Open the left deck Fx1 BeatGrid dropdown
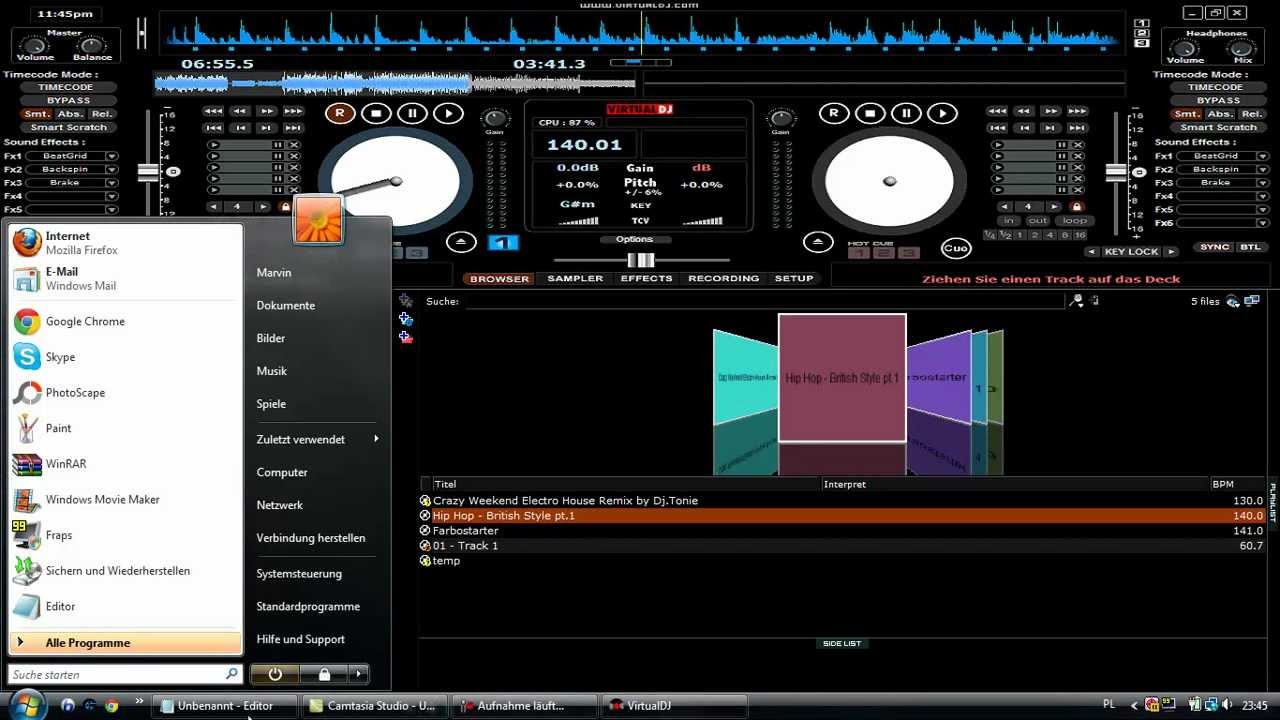This screenshot has width=1280, height=720. (x=112, y=156)
